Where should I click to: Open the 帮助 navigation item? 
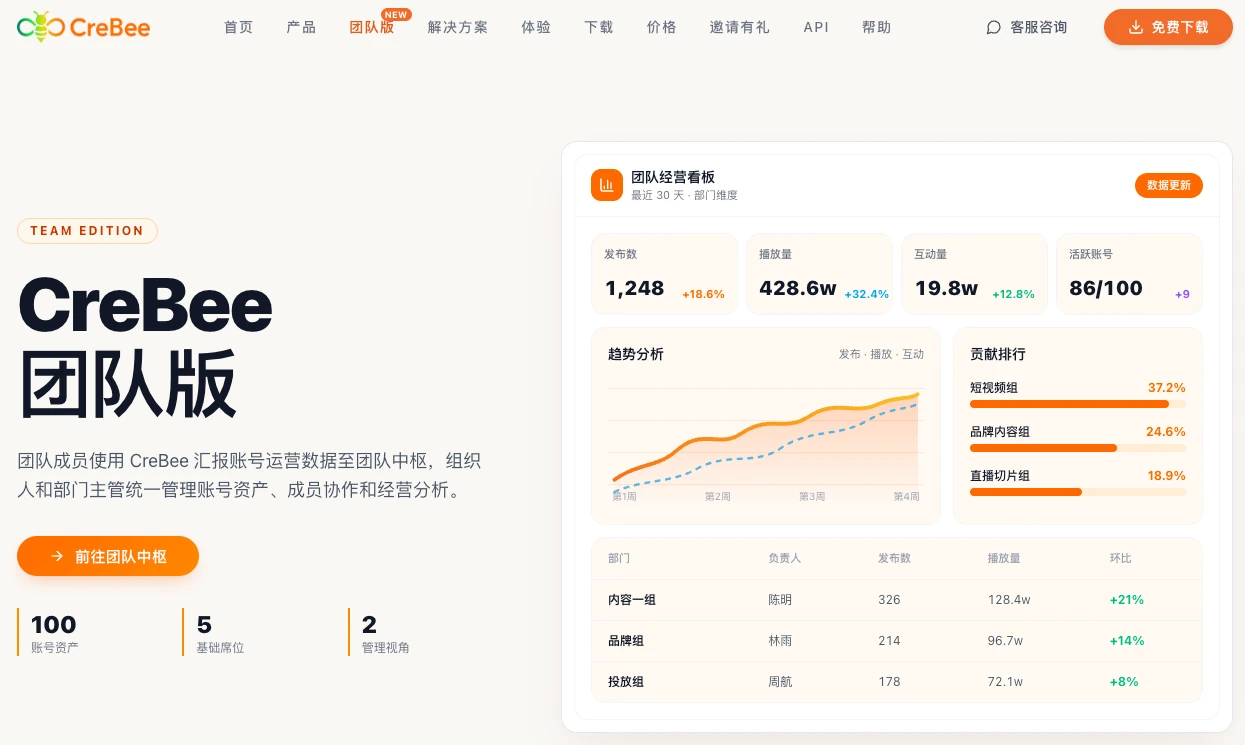click(x=876, y=28)
